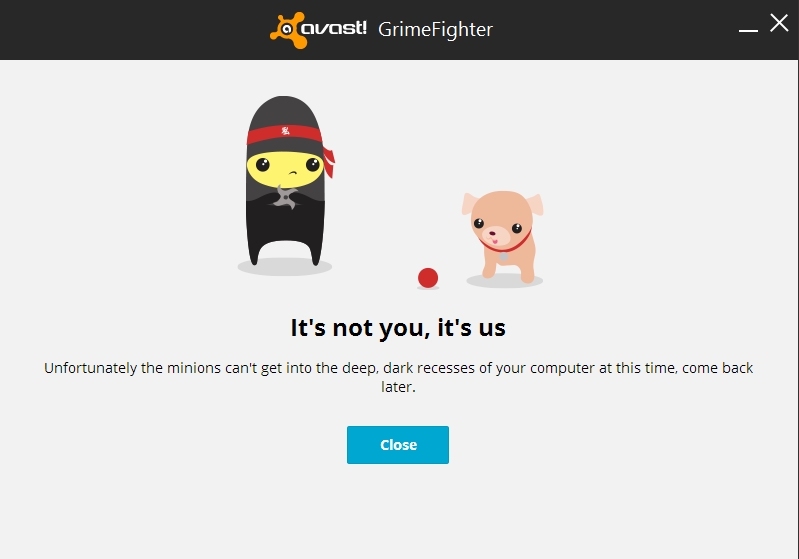Click the ninja's headband knot tail

click(329, 161)
